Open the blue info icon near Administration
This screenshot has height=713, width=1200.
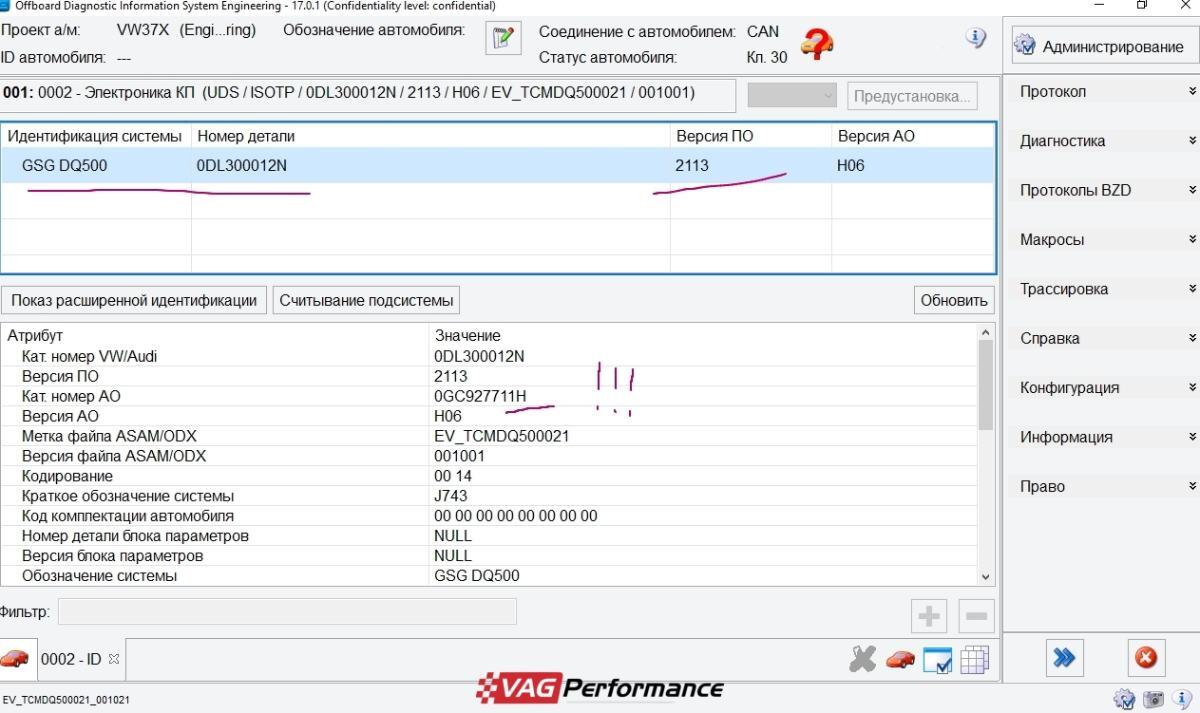click(976, 38)
